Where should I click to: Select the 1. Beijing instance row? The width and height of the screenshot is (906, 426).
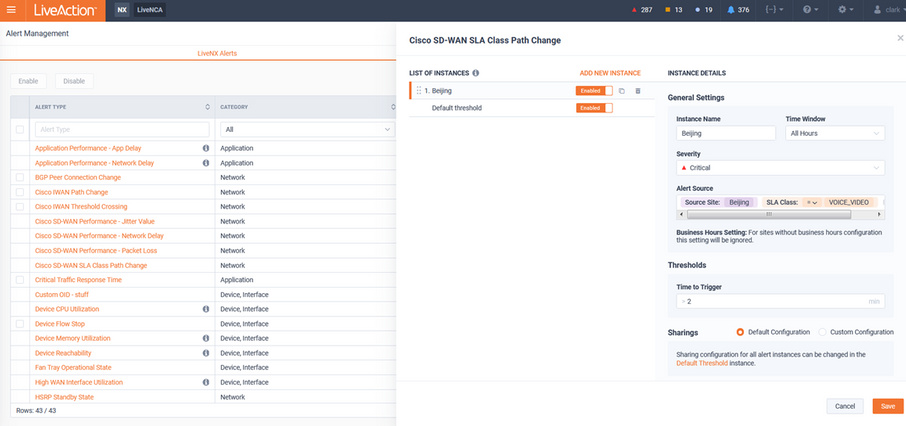[x=532, y=91]
